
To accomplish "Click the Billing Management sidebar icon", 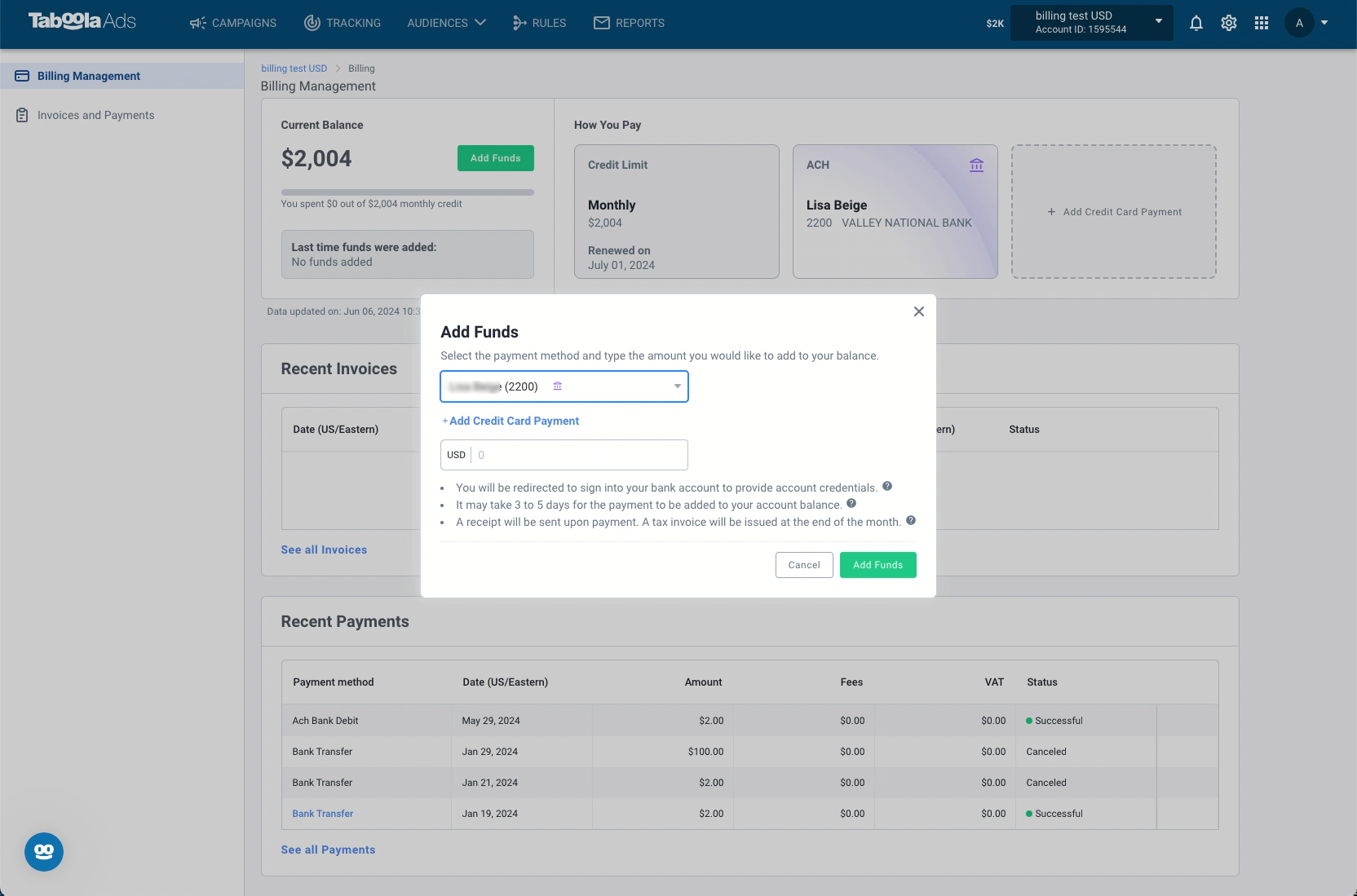I will click(22, 76).
